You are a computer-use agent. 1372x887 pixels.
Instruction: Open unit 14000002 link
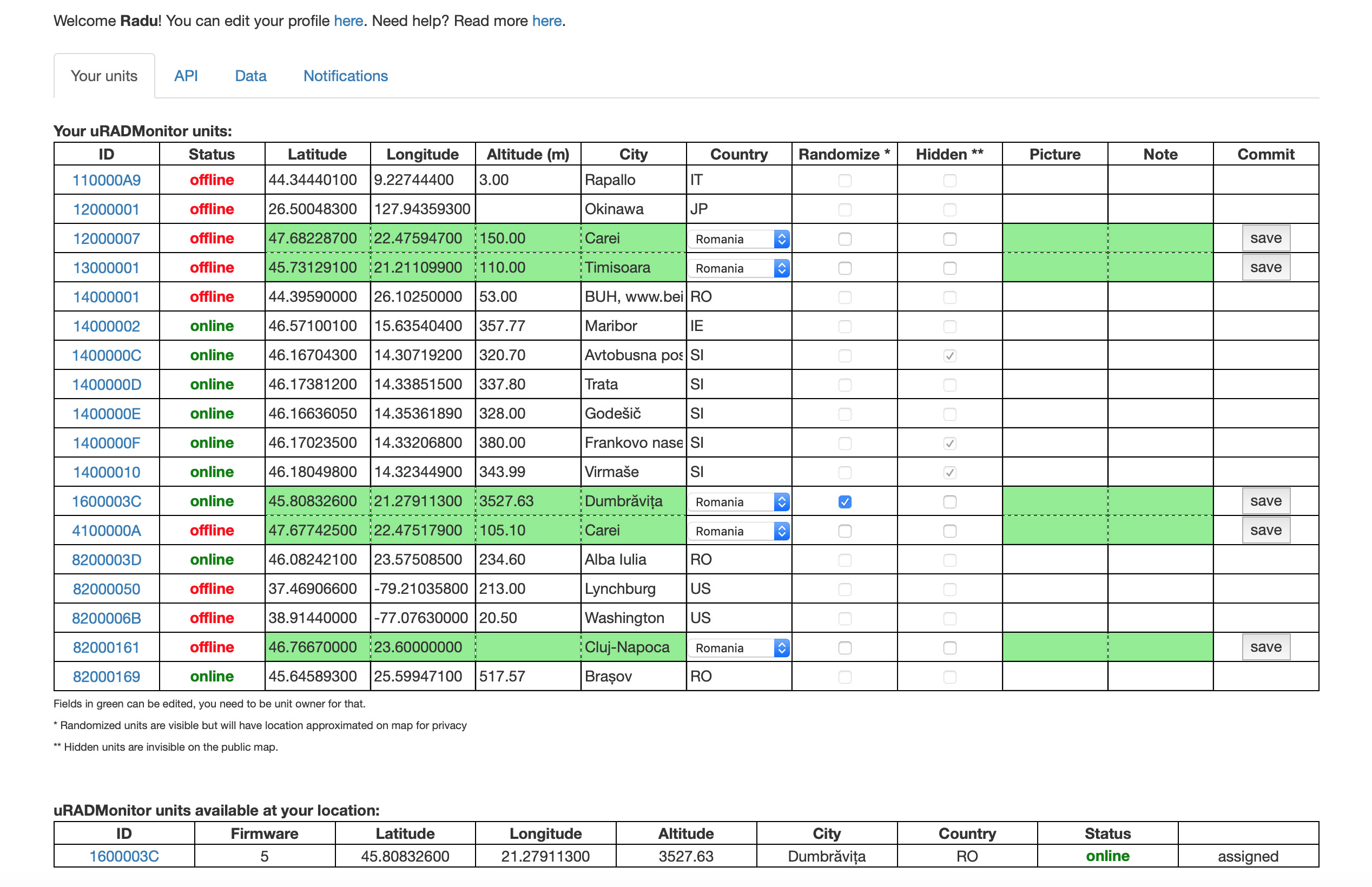(x=106, y=326)
